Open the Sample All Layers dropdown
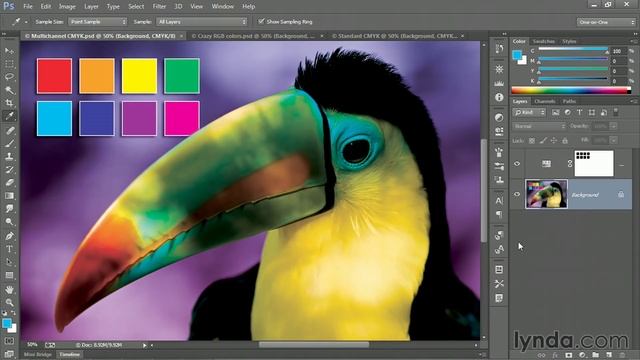 click(x=202, y=22)
